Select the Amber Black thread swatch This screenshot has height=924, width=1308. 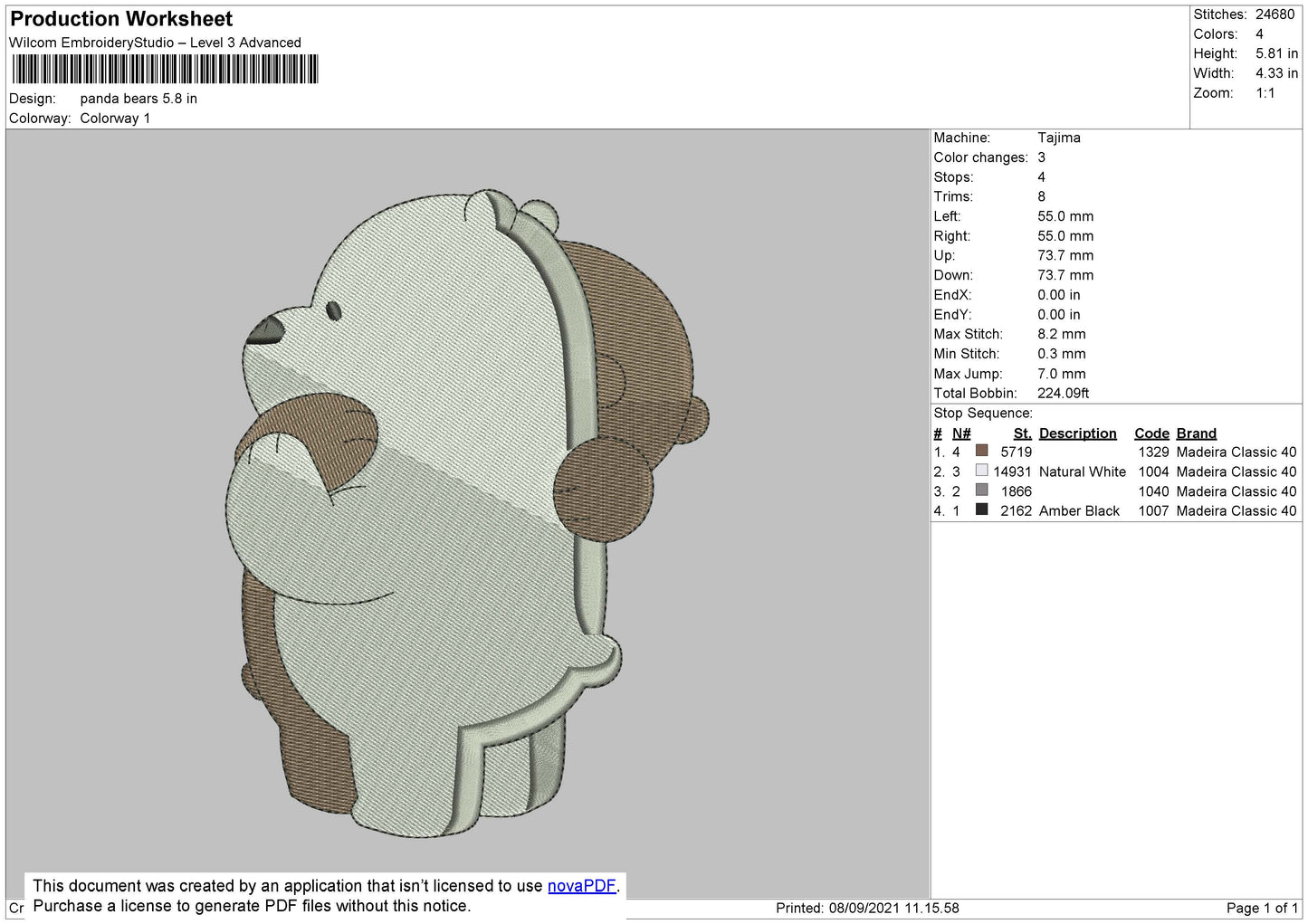pos(981,510)
